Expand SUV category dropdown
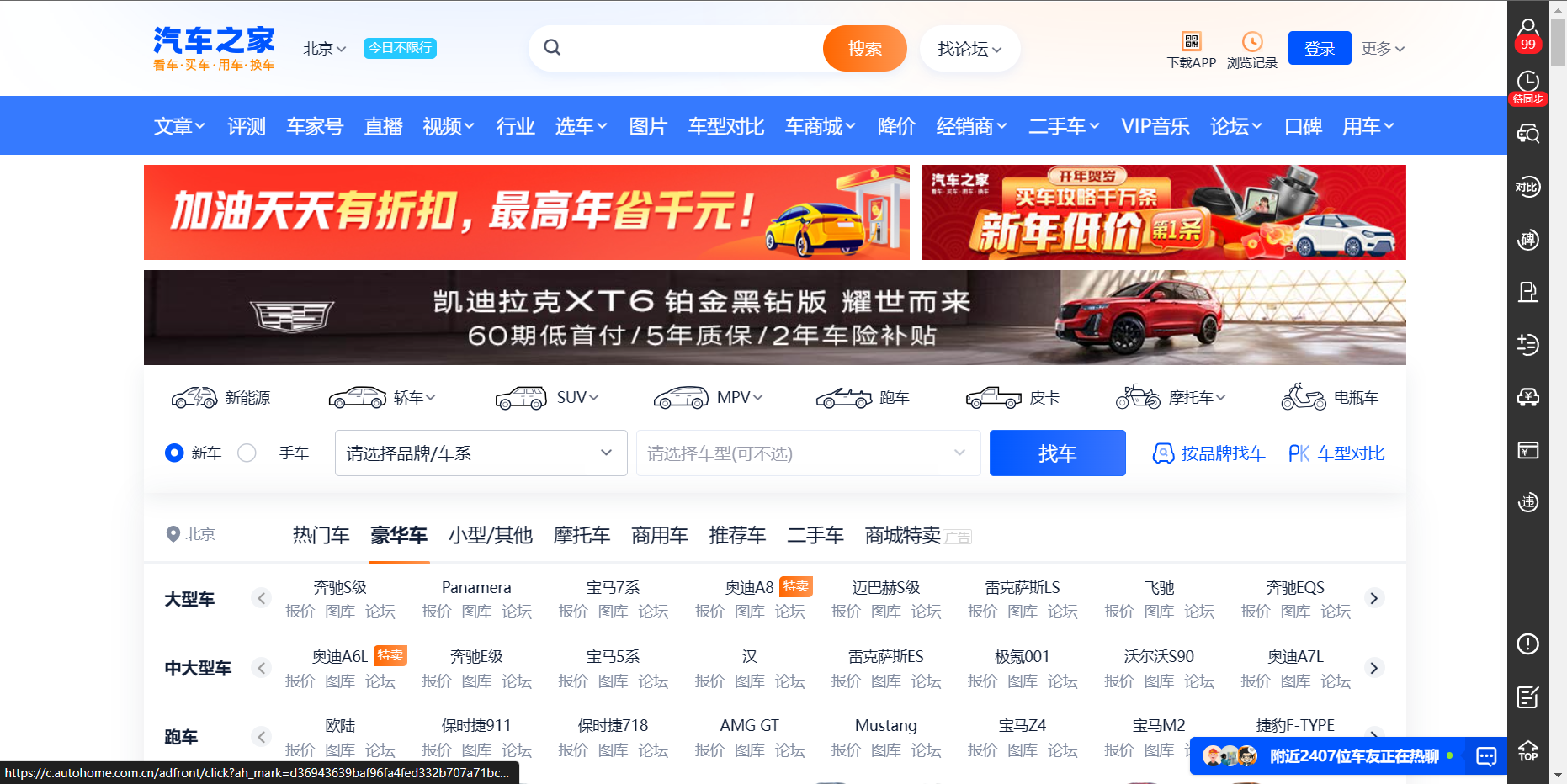Viewport: 1567px width, 784px height. 578,397
